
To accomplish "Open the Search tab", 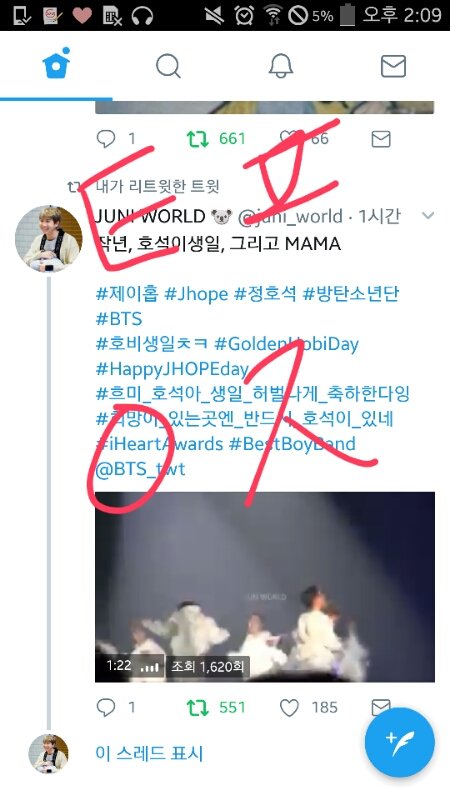I will [168, 66].
